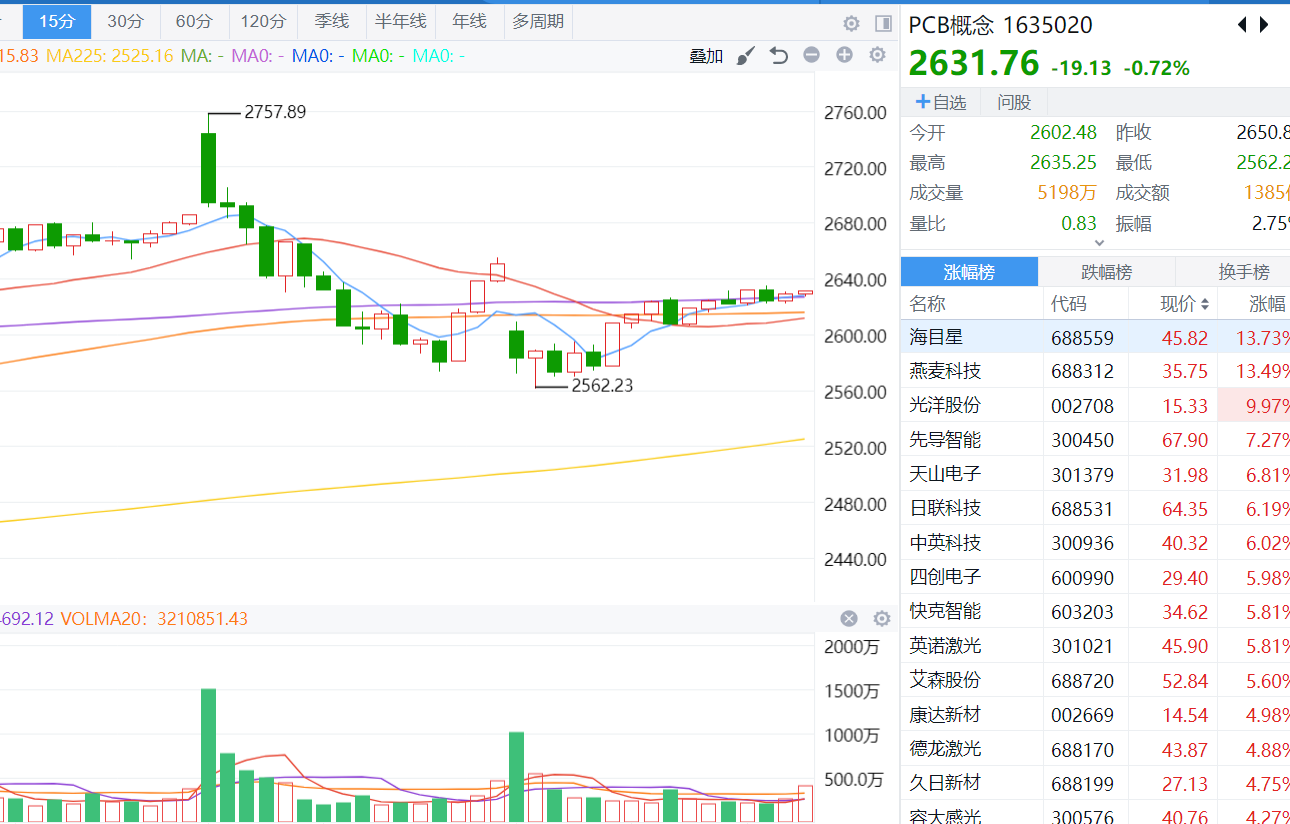Expand quote details with the down chevron
This screenshot has width=1290, height=824.
1099,242
